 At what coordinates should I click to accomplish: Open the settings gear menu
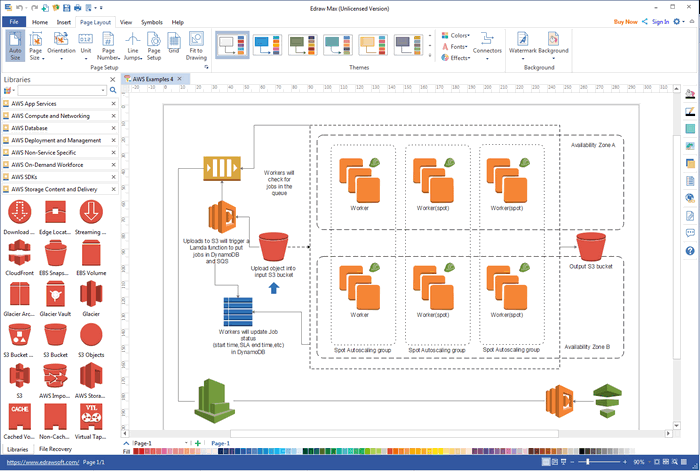tap(678, 21)
